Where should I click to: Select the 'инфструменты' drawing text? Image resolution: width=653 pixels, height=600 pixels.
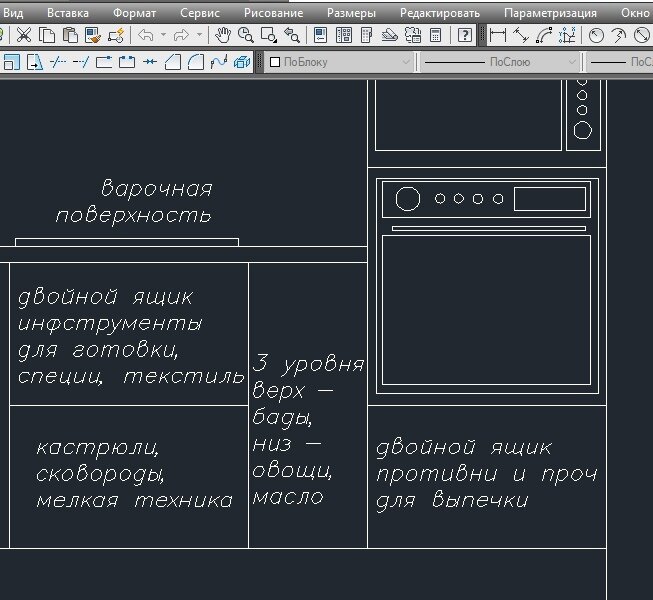[x=110, y=324]
